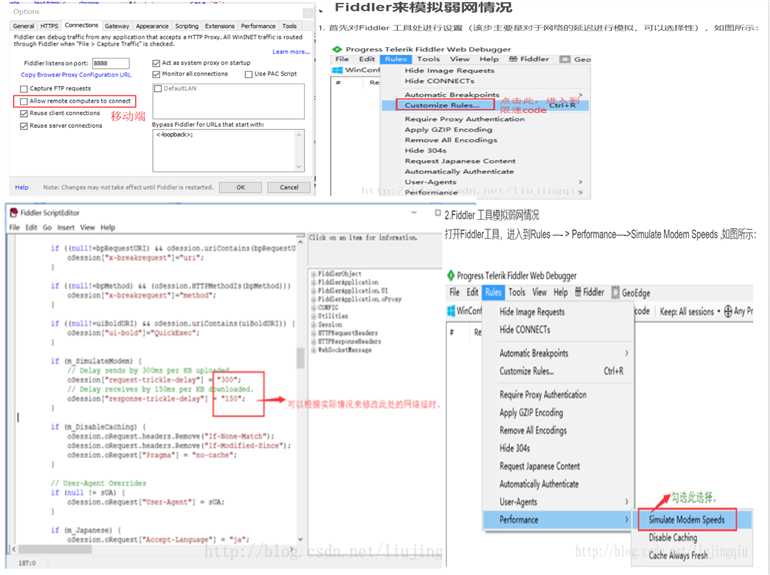Toggle Act as system proxy on startup

(156, 63)
